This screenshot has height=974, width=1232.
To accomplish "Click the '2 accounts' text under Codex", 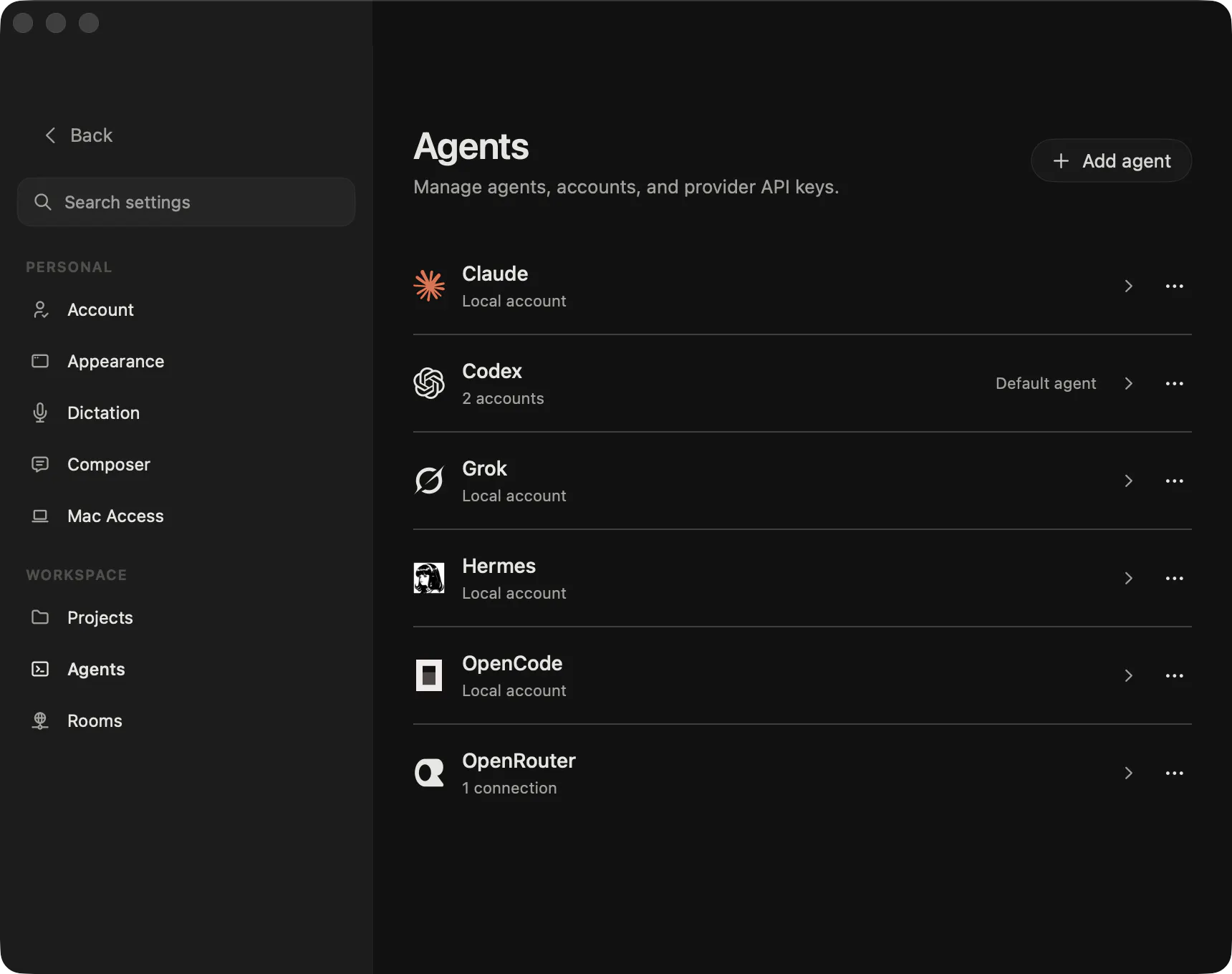I will (x=503, y=398).
